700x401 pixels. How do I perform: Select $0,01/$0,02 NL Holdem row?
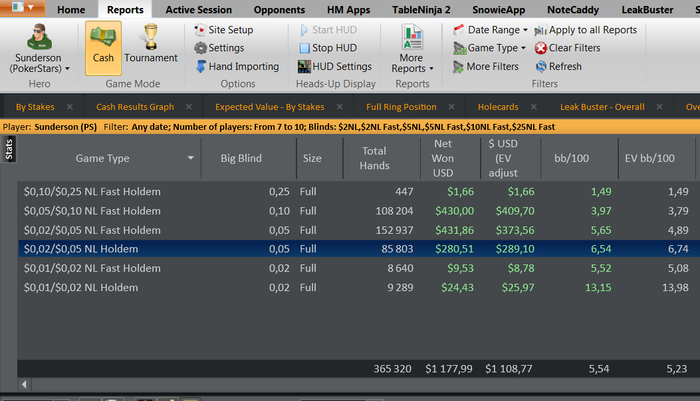pyautogui.click(x=357, y=287)
